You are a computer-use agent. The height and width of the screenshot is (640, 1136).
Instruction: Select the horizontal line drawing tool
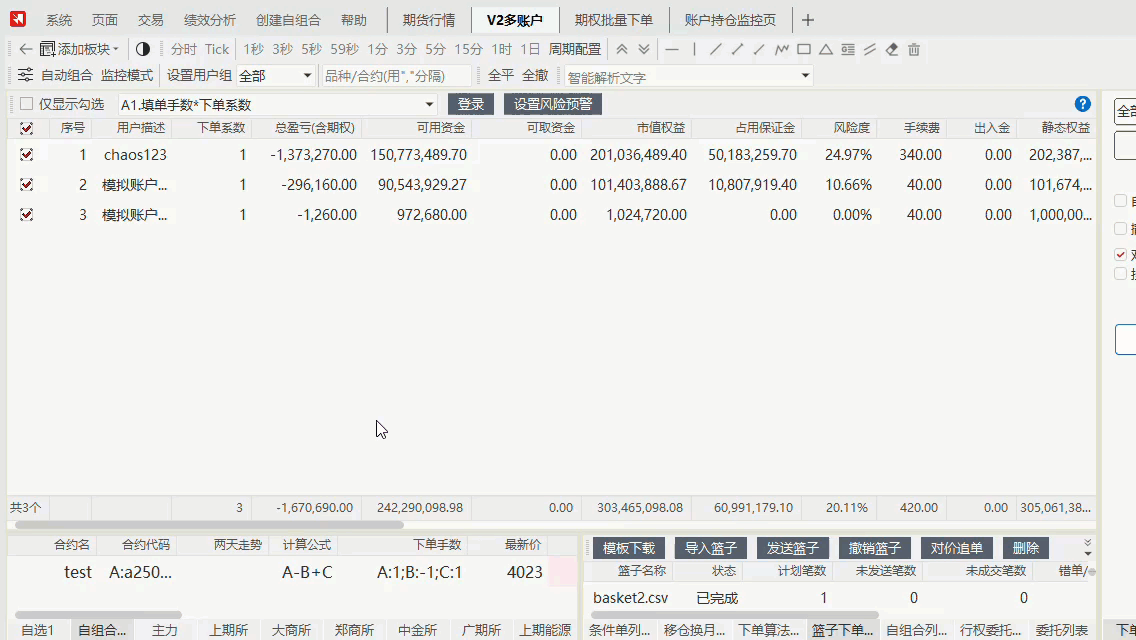(672, 49)
